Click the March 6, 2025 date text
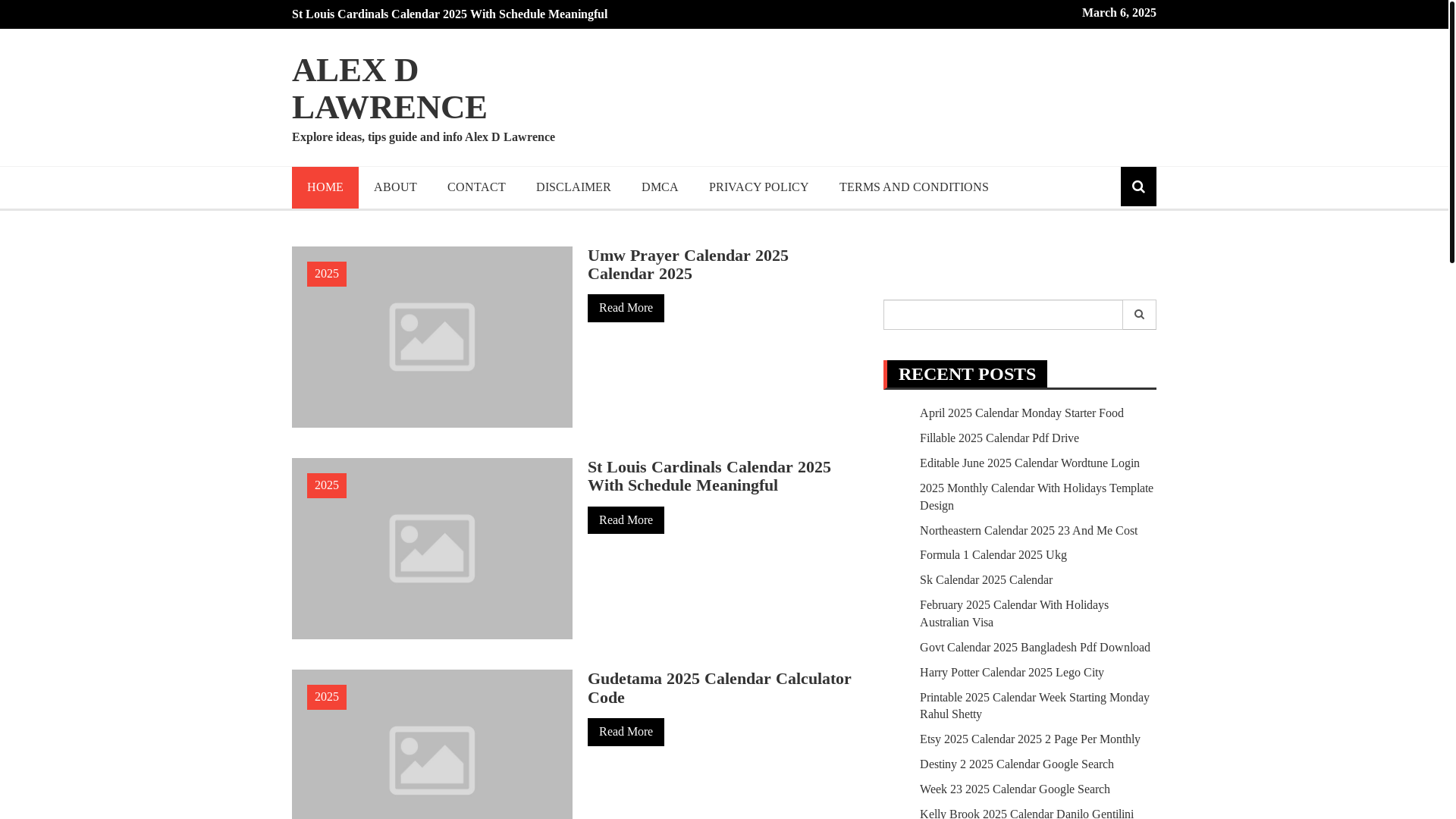The image size is (1456, 819). click(1119, 13)
